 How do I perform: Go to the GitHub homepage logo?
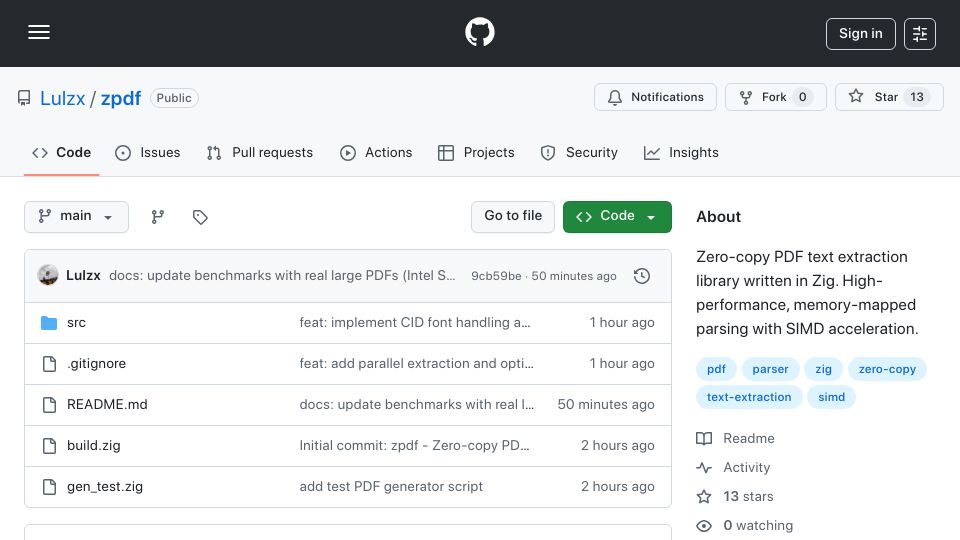tap(479, 32)
